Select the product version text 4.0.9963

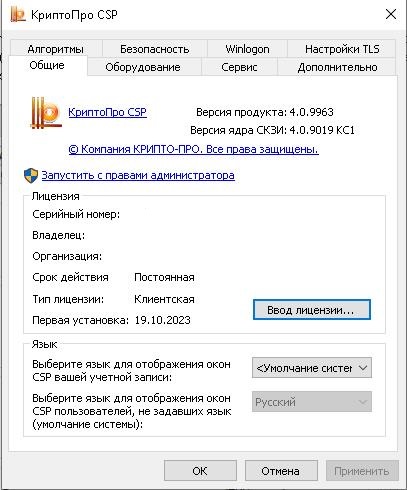(311, 112)
